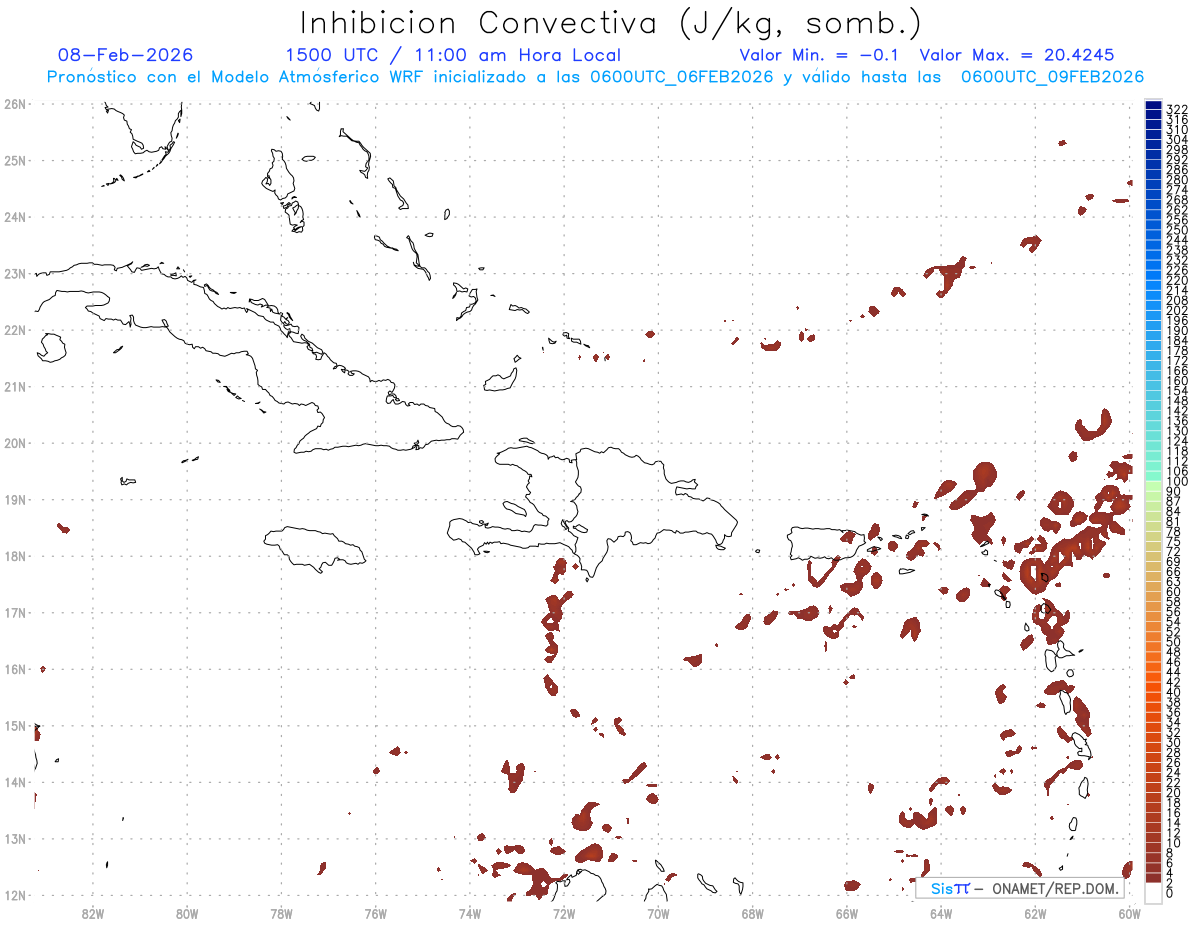Click the "76W" longitude label
Screen dimensions: 1200x927
(x=375, y=913)
